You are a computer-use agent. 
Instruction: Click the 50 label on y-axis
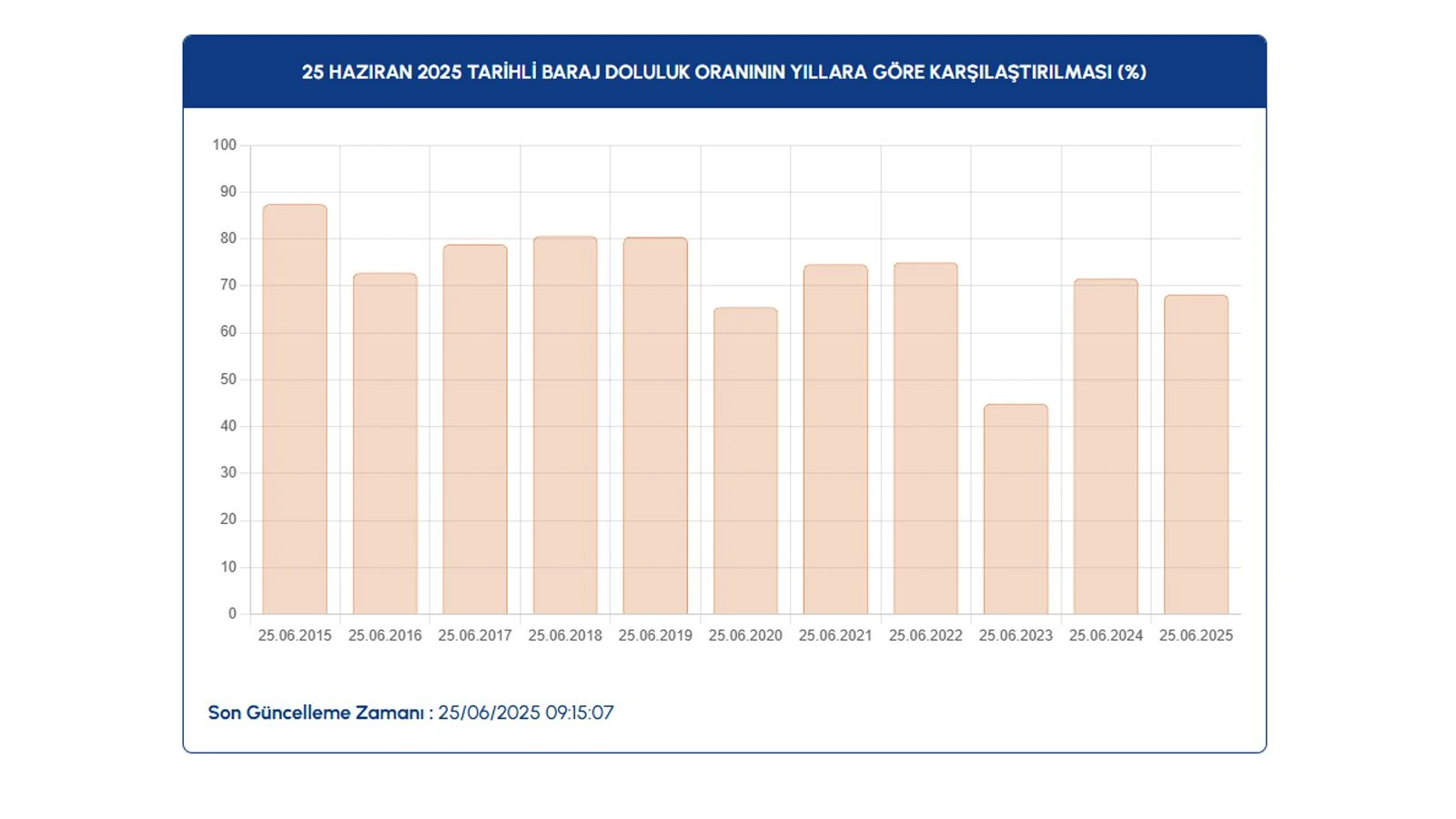click(227, 379)
